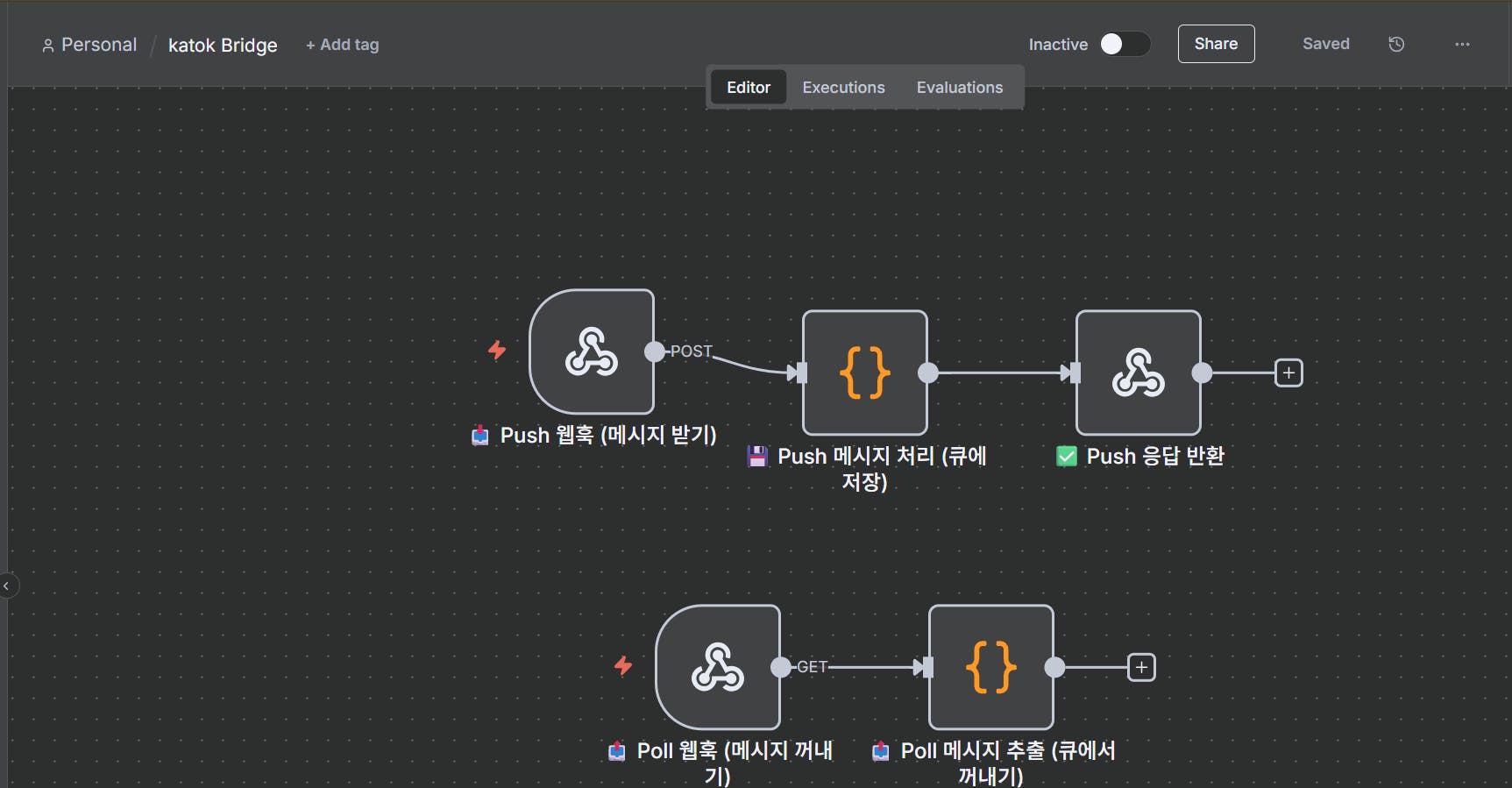Go to the Personal project breadcrumb
Screen dimensions: 1512x788
[x=89, y=45]
